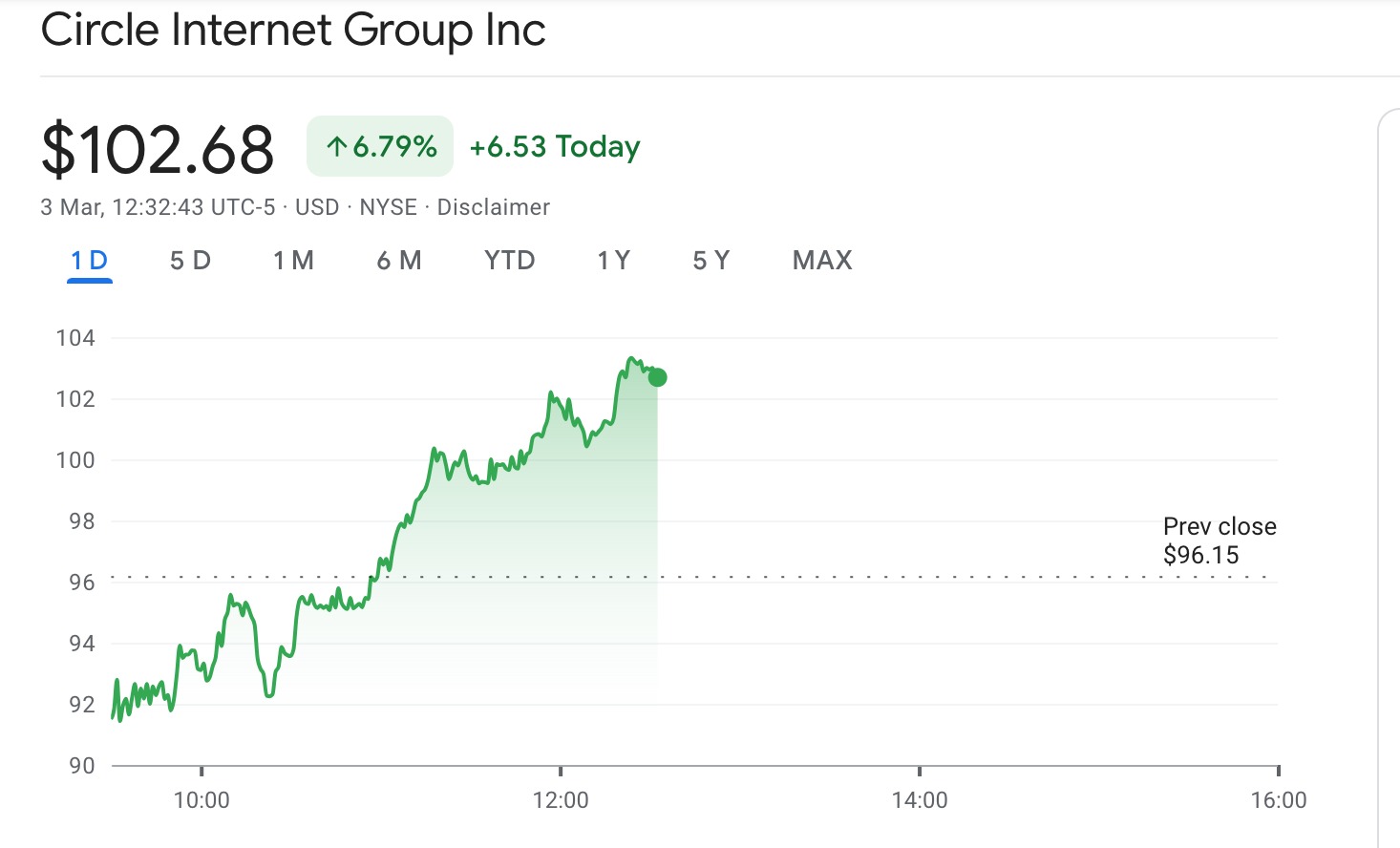
Task: Choose the MAX time range
Action: 822,261
